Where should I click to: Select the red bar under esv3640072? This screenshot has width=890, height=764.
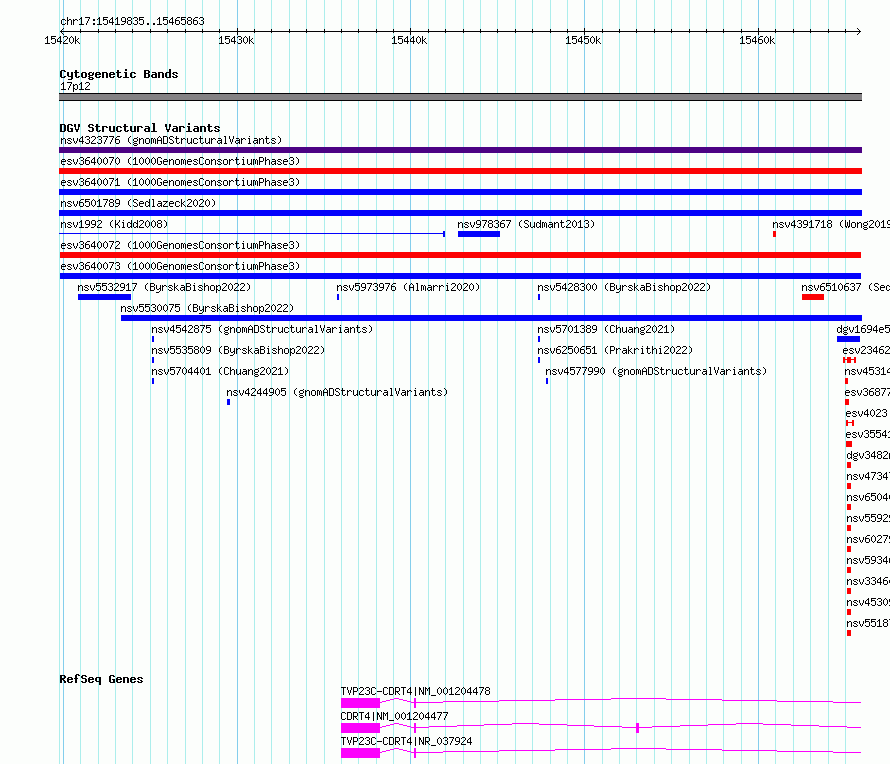pyautogui.click(x=460, y=255)
